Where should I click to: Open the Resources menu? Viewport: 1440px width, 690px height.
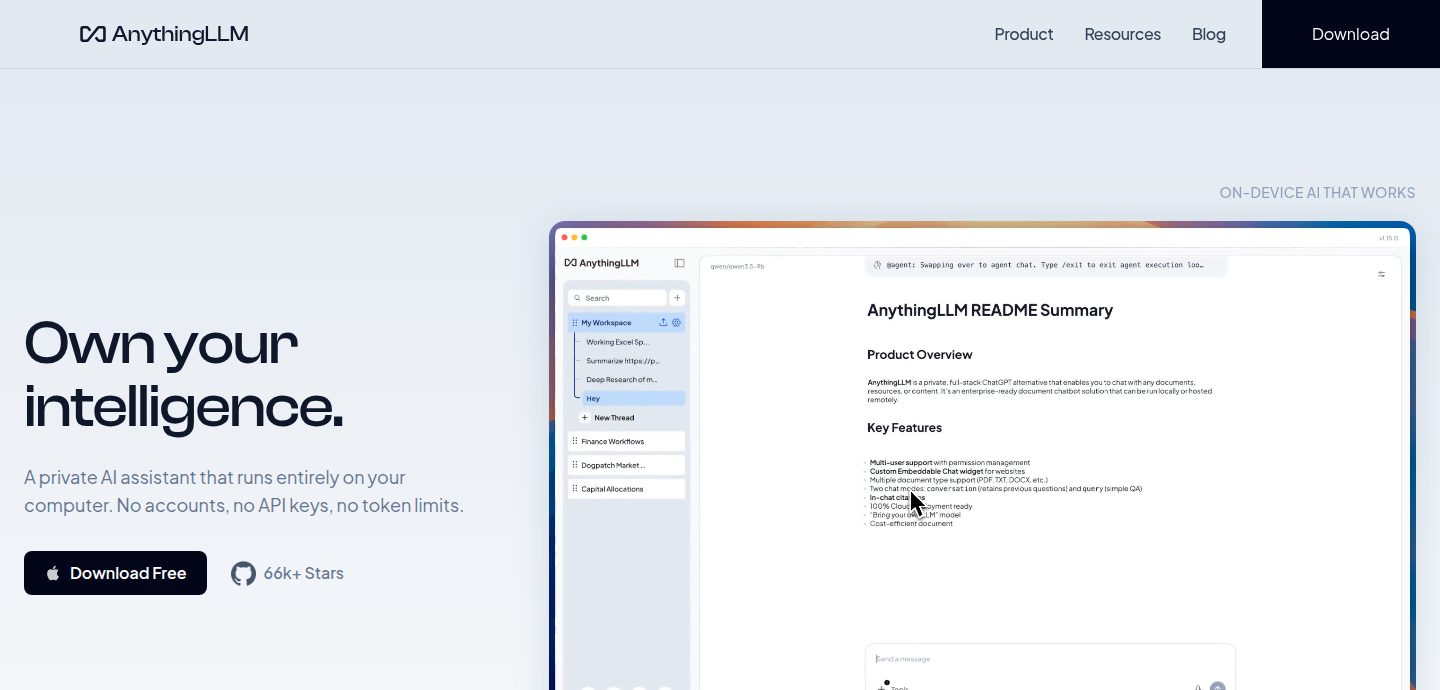1122,34
